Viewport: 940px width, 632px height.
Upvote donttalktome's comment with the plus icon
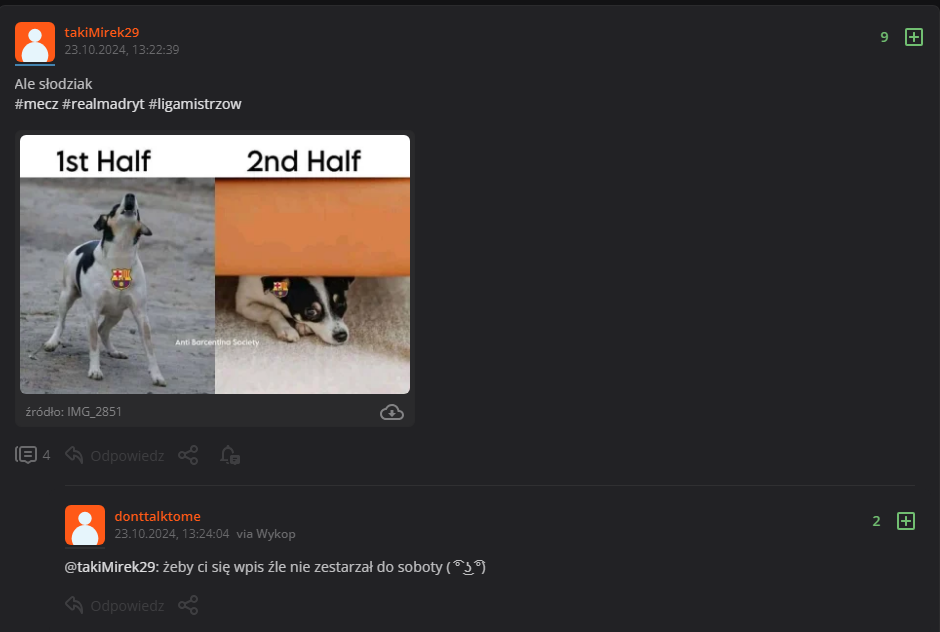pyautogui.click(x=905, y=521)
